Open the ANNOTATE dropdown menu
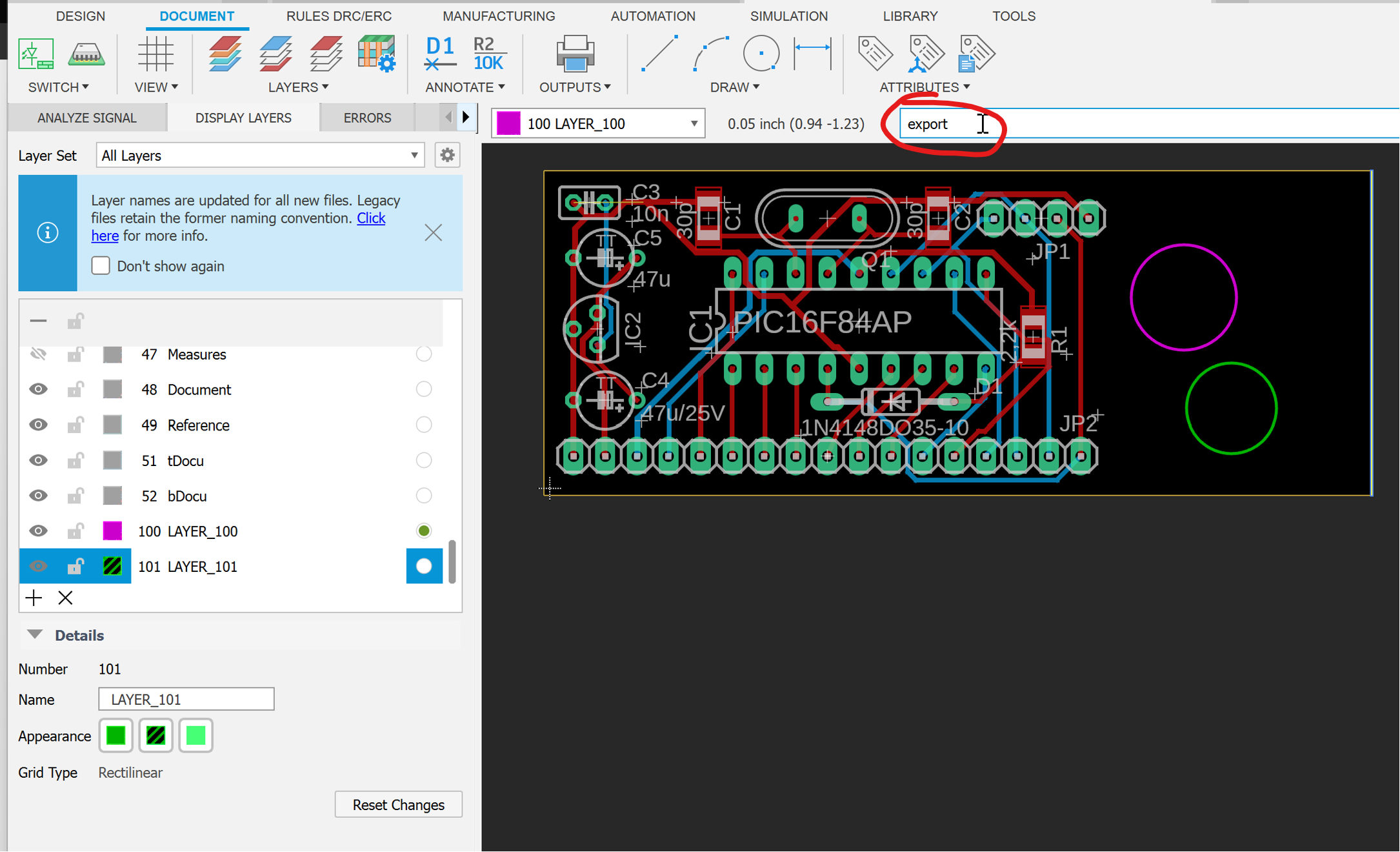The width and height of the screenshot is (1400, 852). (465, 87)
